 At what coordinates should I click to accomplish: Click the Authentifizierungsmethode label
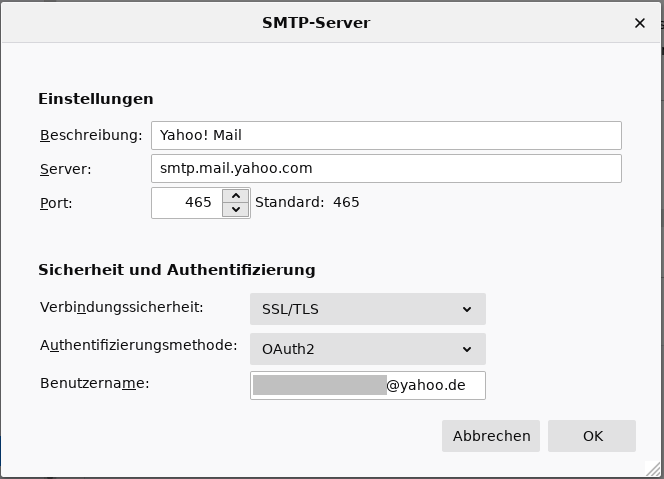point(138,346)
